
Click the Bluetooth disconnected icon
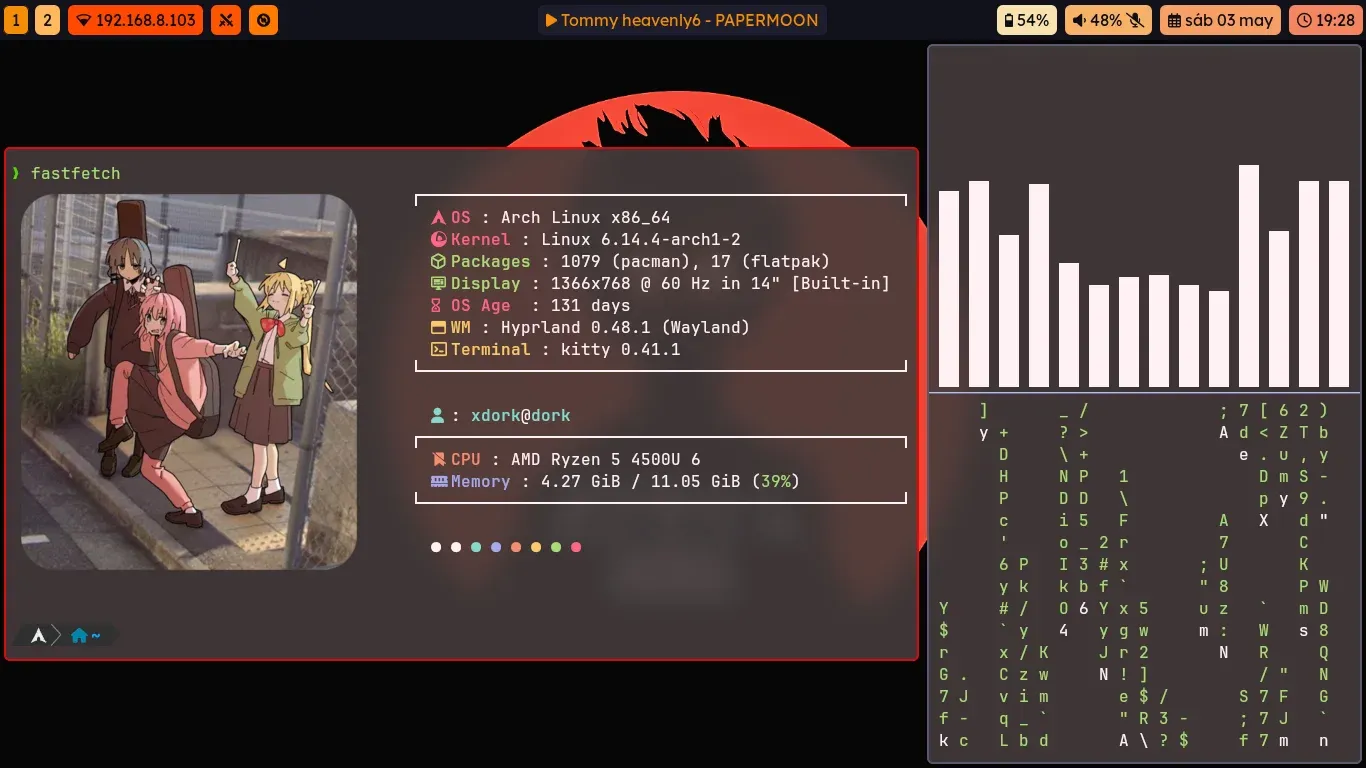(x=225, y=20)
